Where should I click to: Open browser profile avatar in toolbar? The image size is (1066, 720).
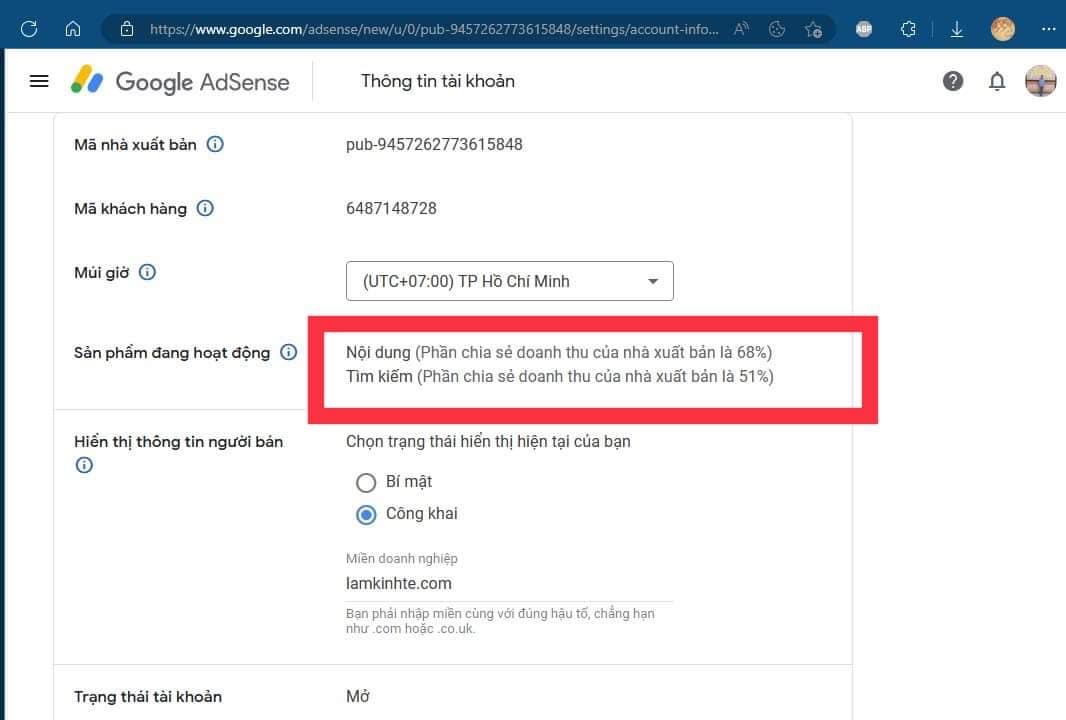coord(1003,29)
